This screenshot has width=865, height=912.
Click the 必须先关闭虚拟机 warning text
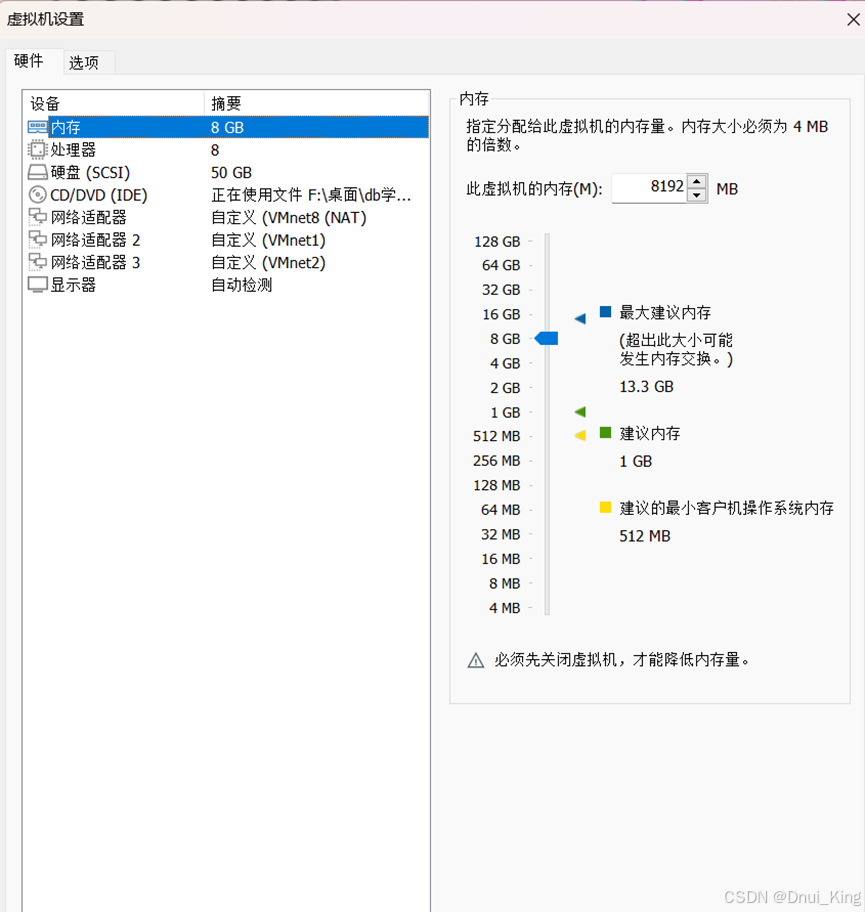(x=622, y=660)
